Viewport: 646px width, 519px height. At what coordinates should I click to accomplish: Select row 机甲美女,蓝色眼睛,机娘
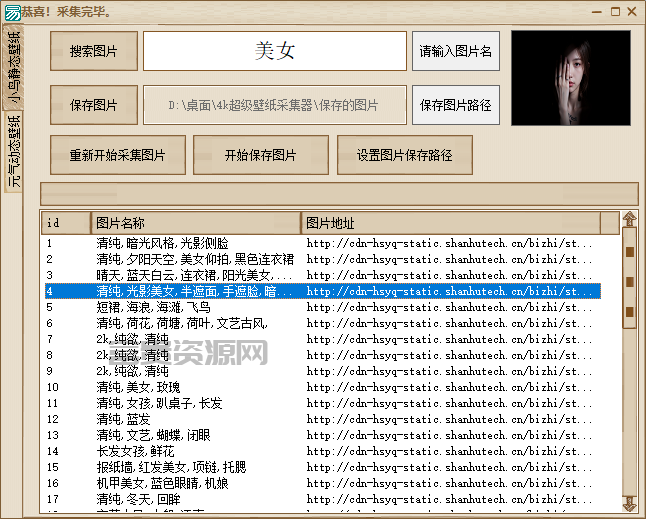point(323,483)
